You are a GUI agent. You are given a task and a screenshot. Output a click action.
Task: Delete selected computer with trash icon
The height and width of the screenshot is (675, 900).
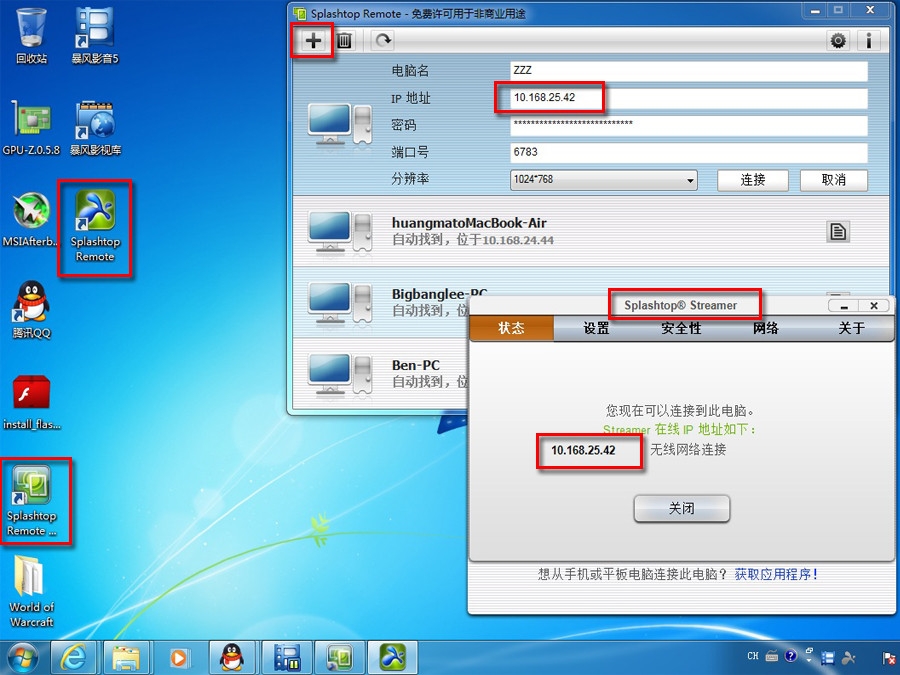click(x=344, y=40)
